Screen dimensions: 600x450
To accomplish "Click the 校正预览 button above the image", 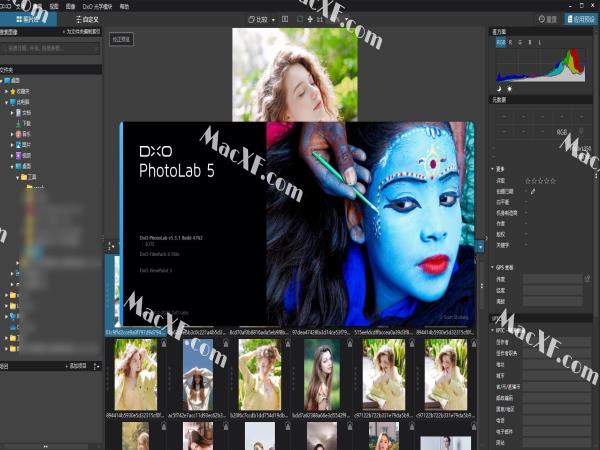I will pos(121,39).
